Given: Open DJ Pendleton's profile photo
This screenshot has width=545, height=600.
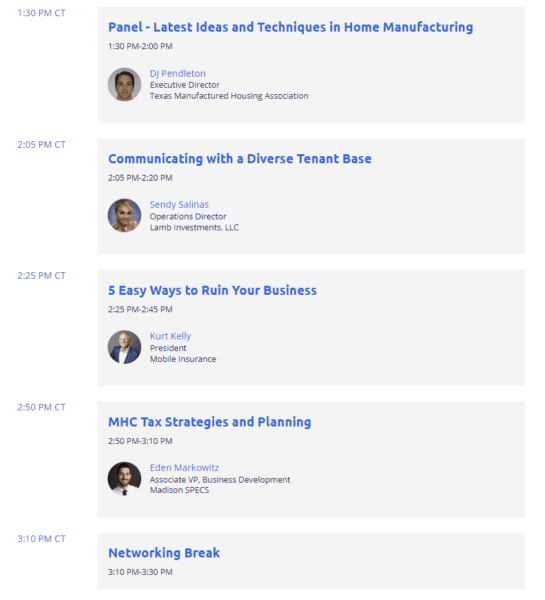Looking at the screenshot, I should click(124, 85).
